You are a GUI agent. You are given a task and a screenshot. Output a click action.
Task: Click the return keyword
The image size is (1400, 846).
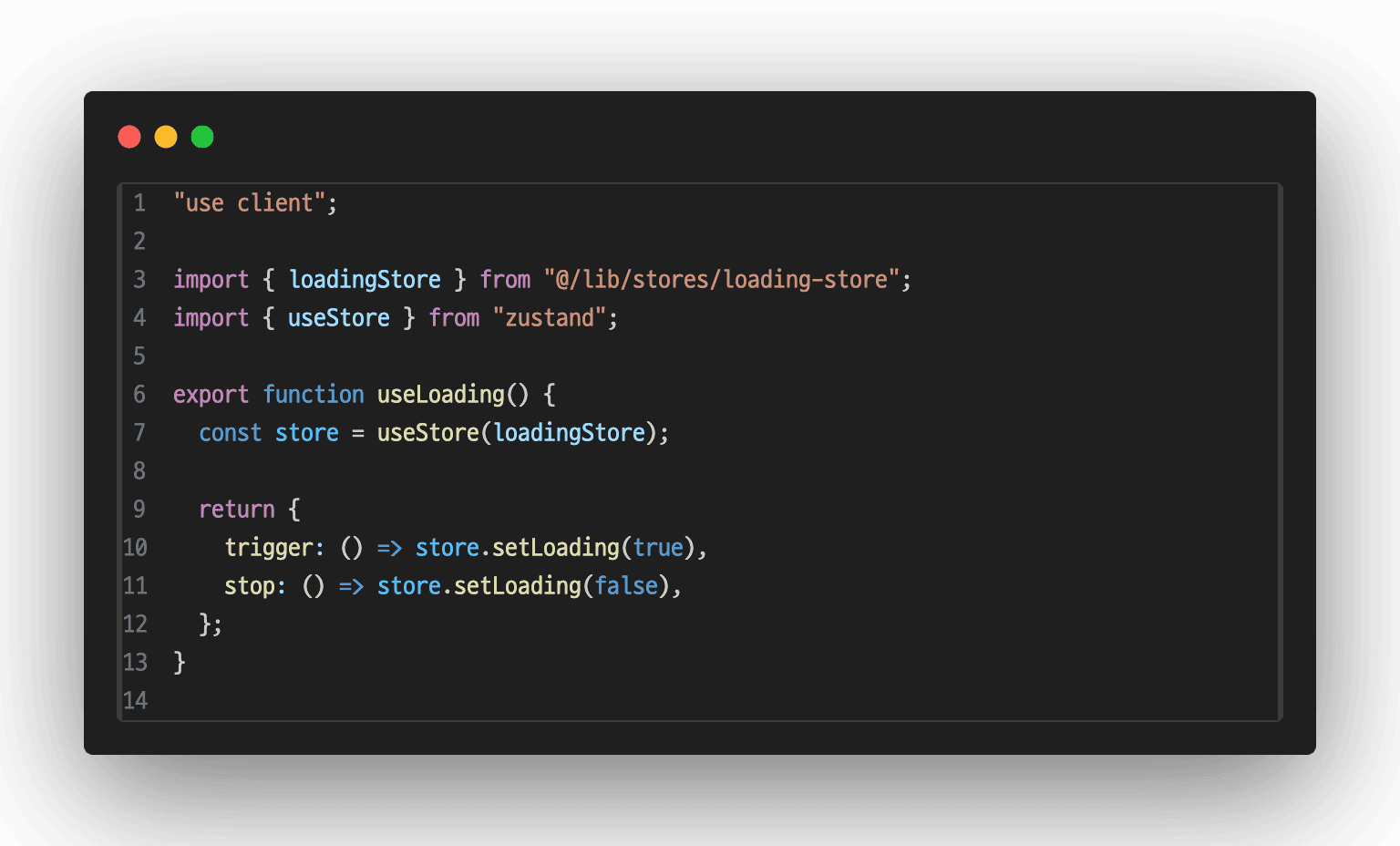236,510
